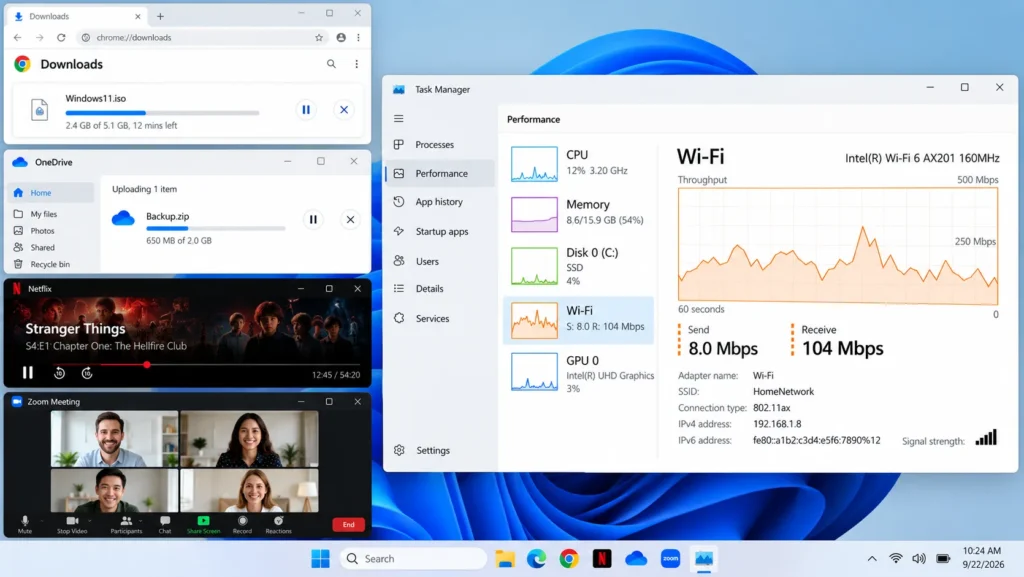Open Participants panel in Zoom
This screenshot has height=577, width=1024.
126,524
